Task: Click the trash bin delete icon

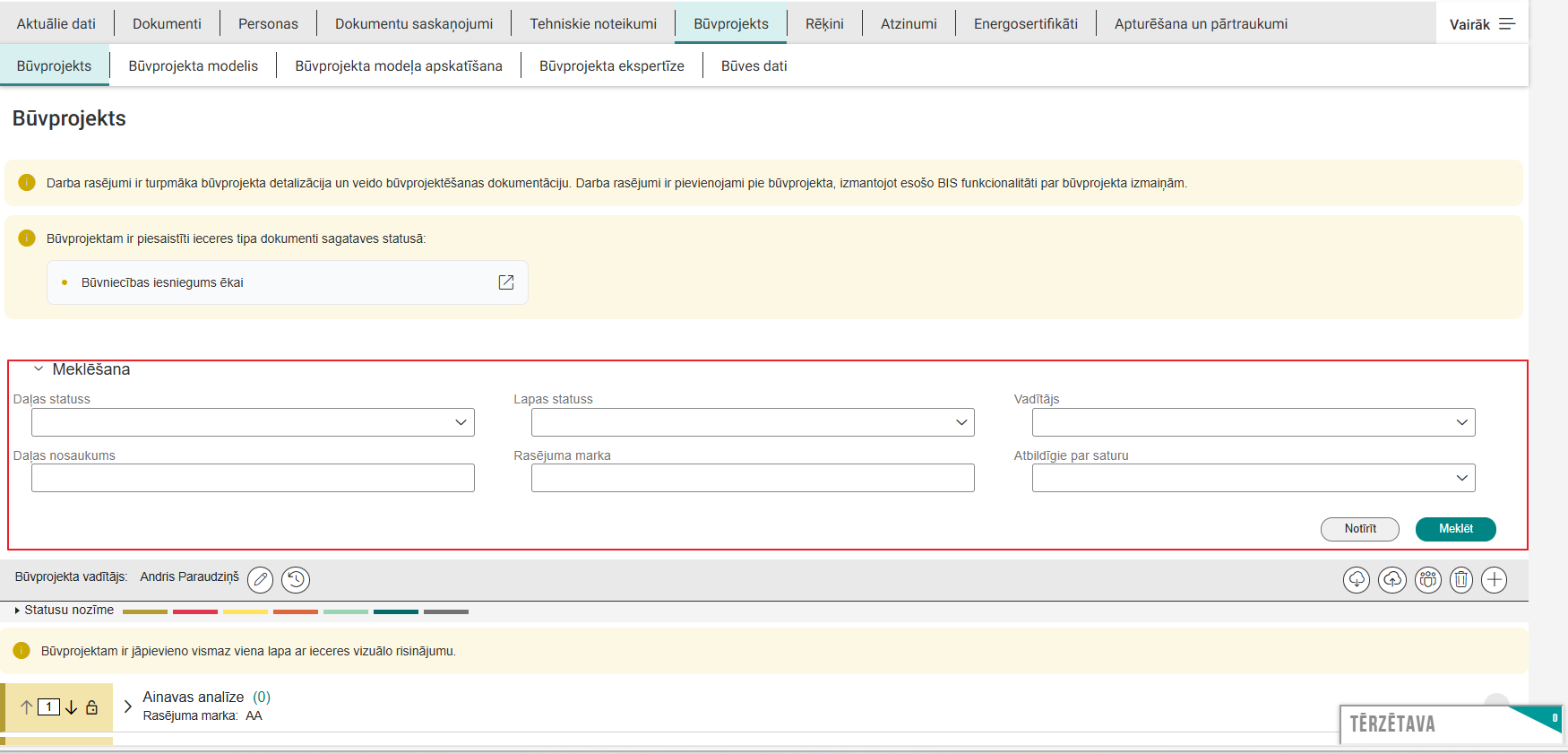Action: pyautogui.click(x=1461, y=580)
